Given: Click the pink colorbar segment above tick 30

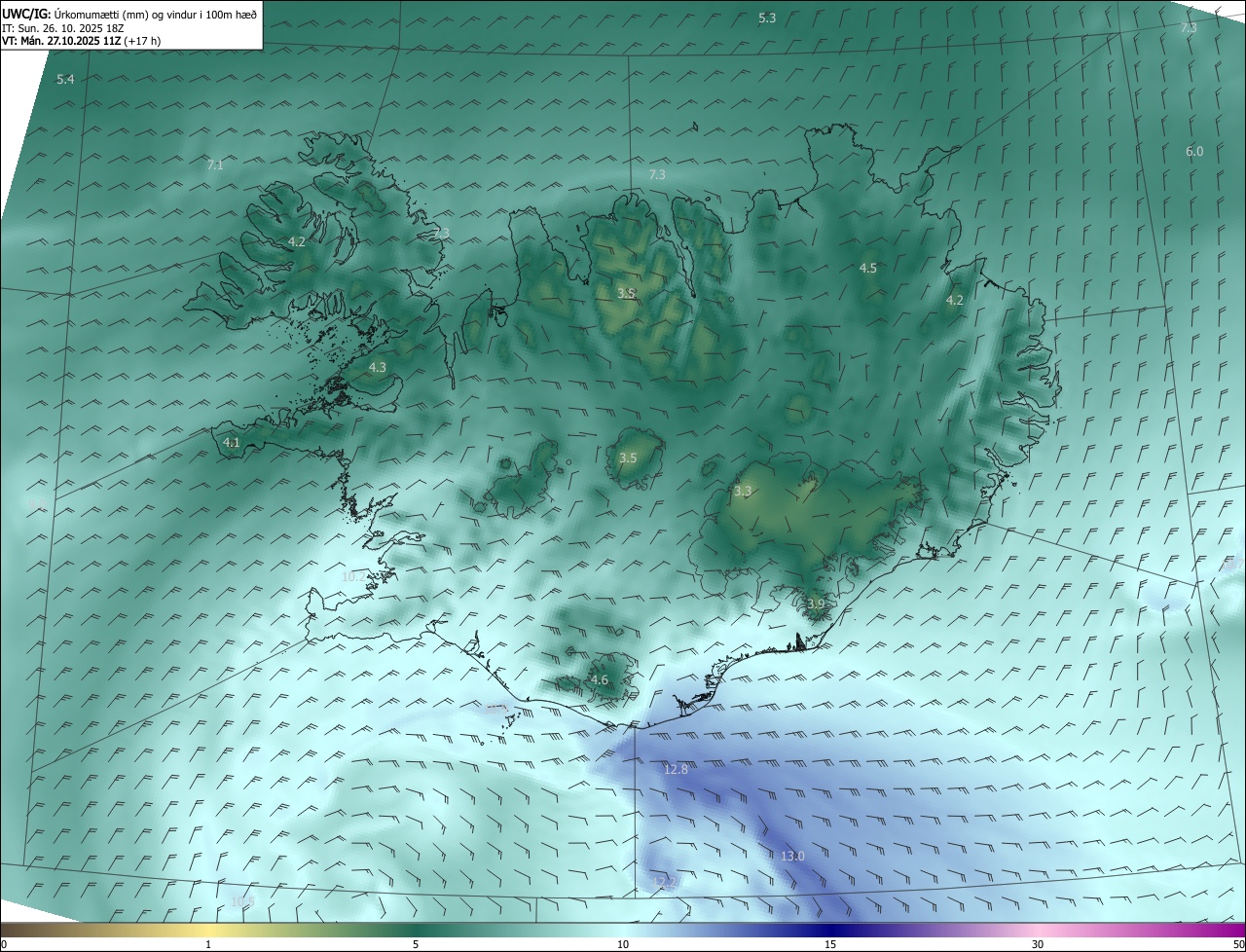Looking at the screenshot, I should click(x=1038, y=930).
